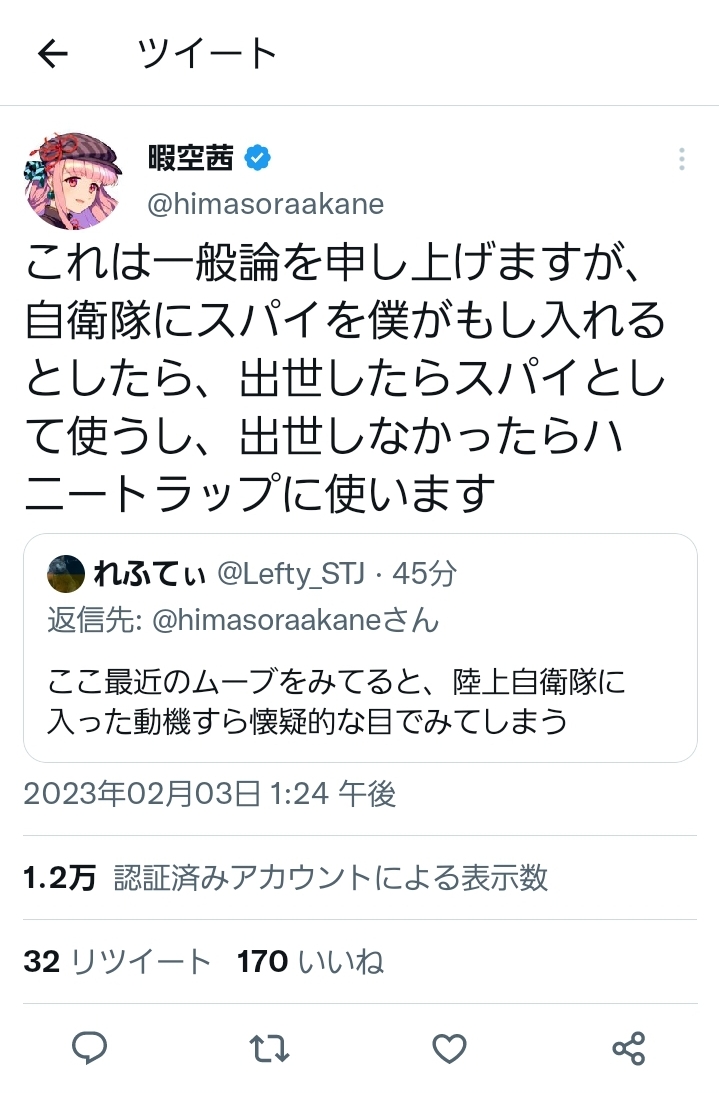Click the @himasoraakaneさん reply-to mention

[x=295, y=620]
